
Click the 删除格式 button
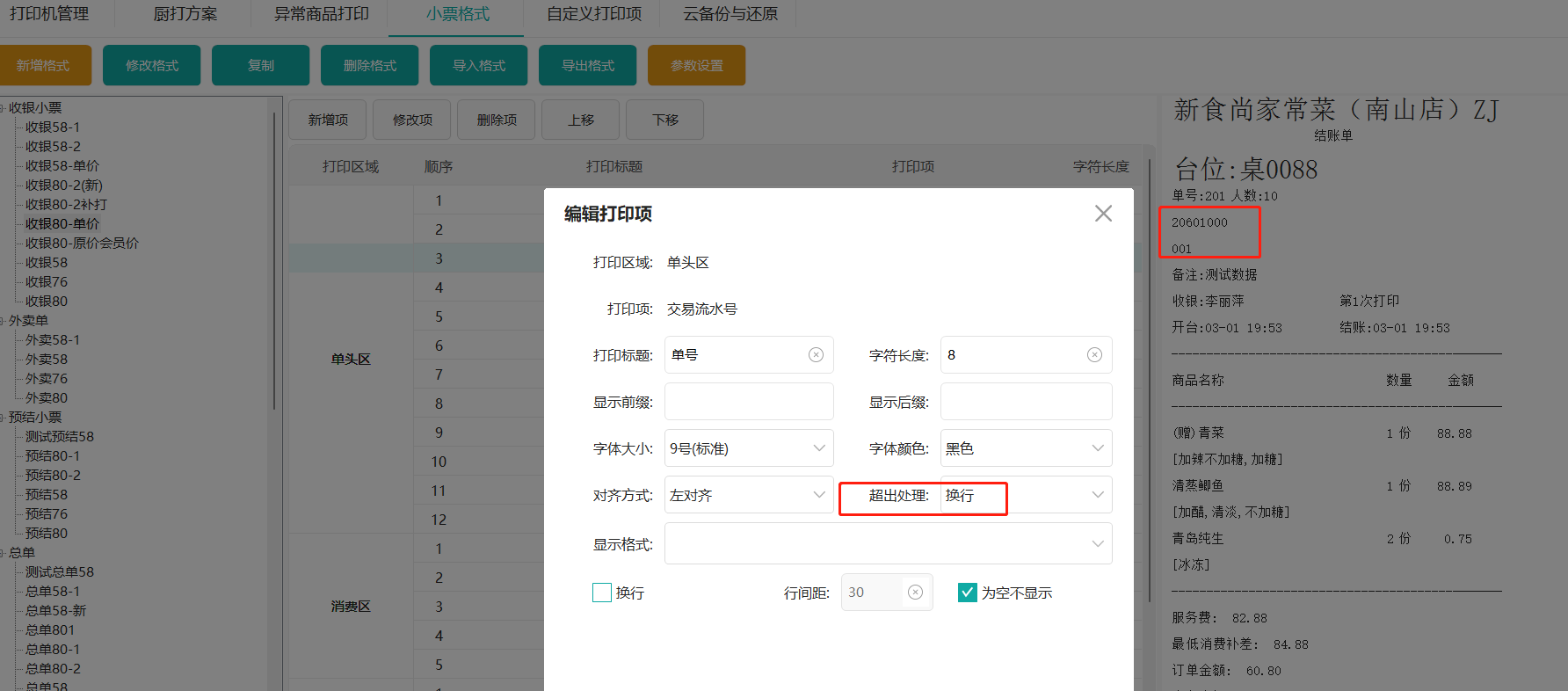coord(370,65)
